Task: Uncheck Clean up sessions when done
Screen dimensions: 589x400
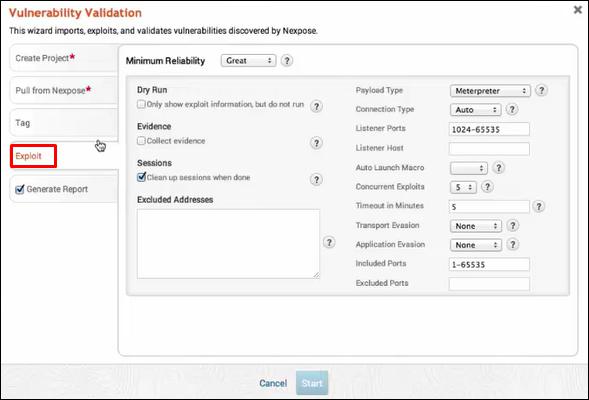Action: 141,177
